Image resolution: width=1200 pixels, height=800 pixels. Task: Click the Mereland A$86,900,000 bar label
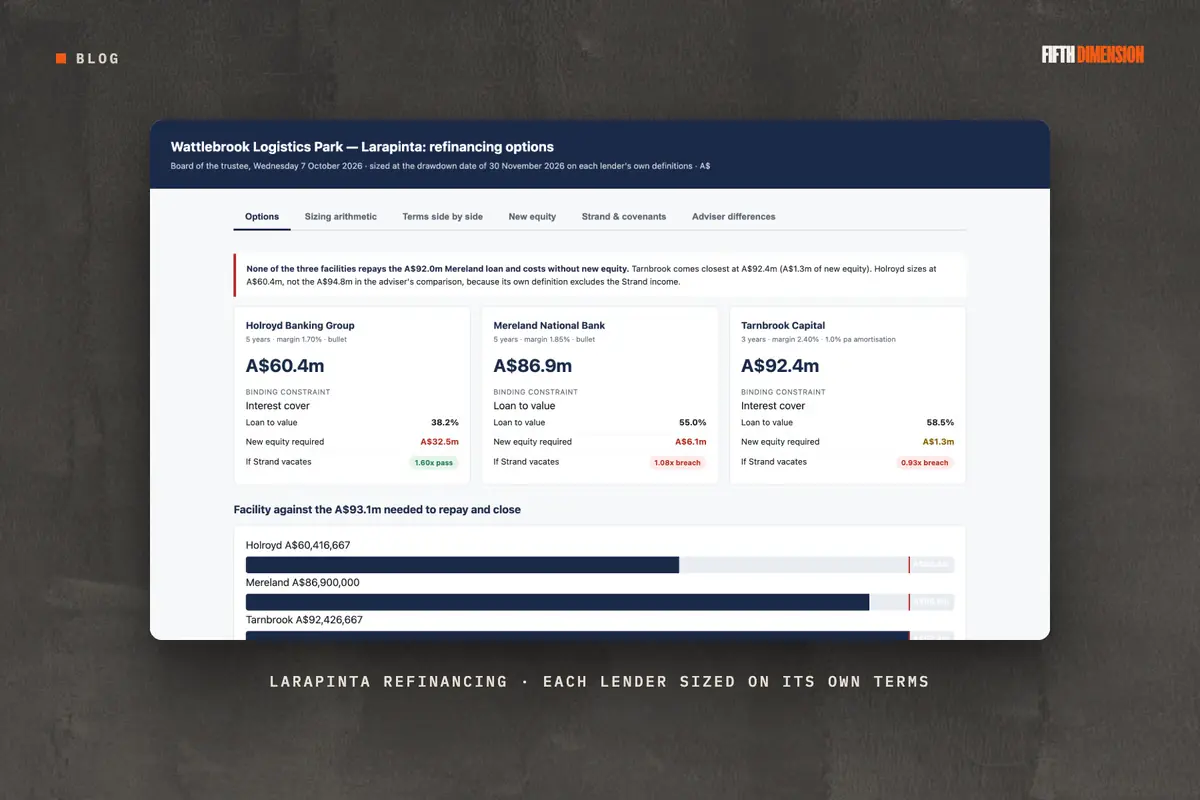pos(303,582)
